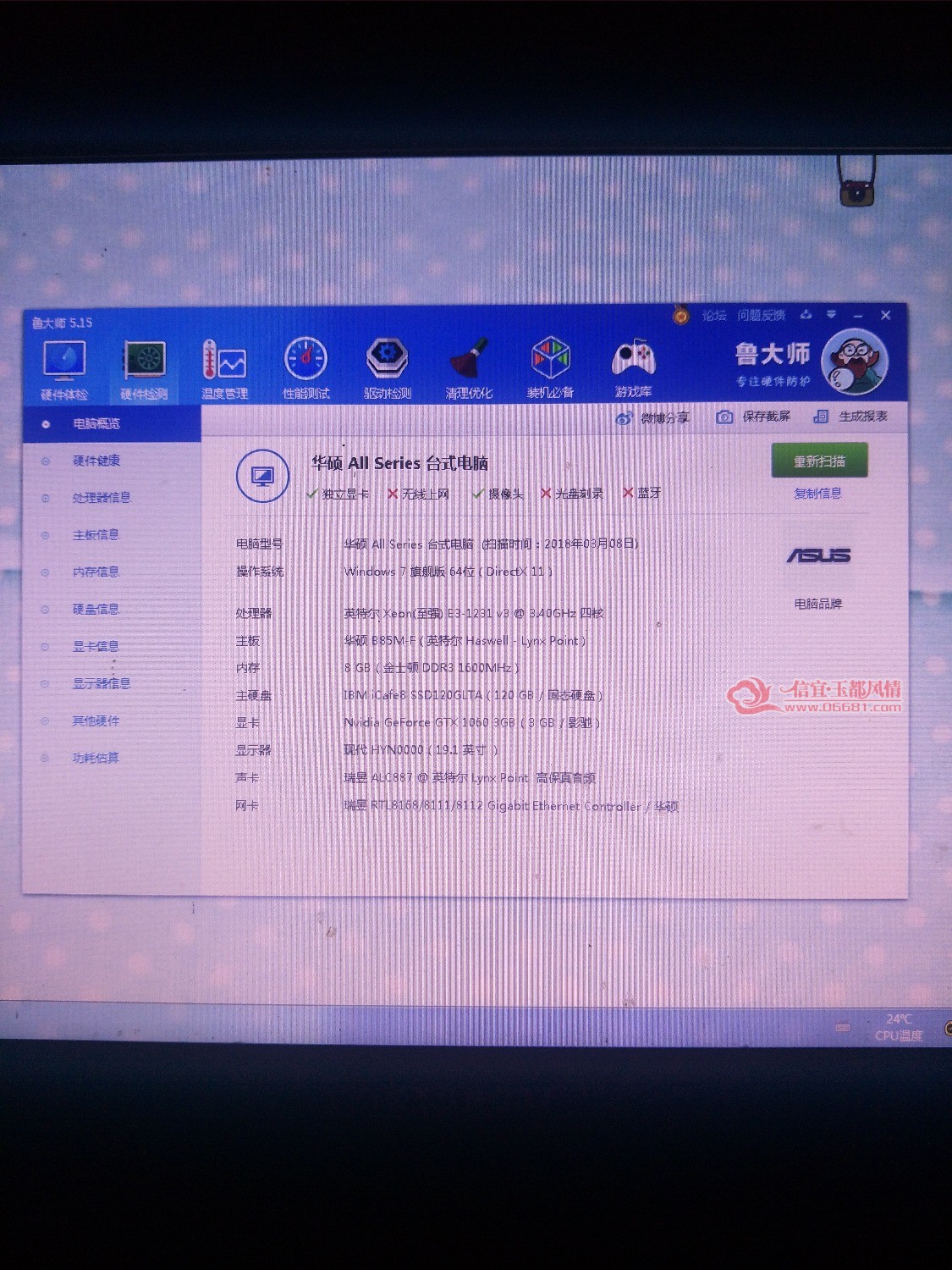Select 处理器信息 in the sidebar
Viewport: 952px width, 1270px height.
(101, 498)
